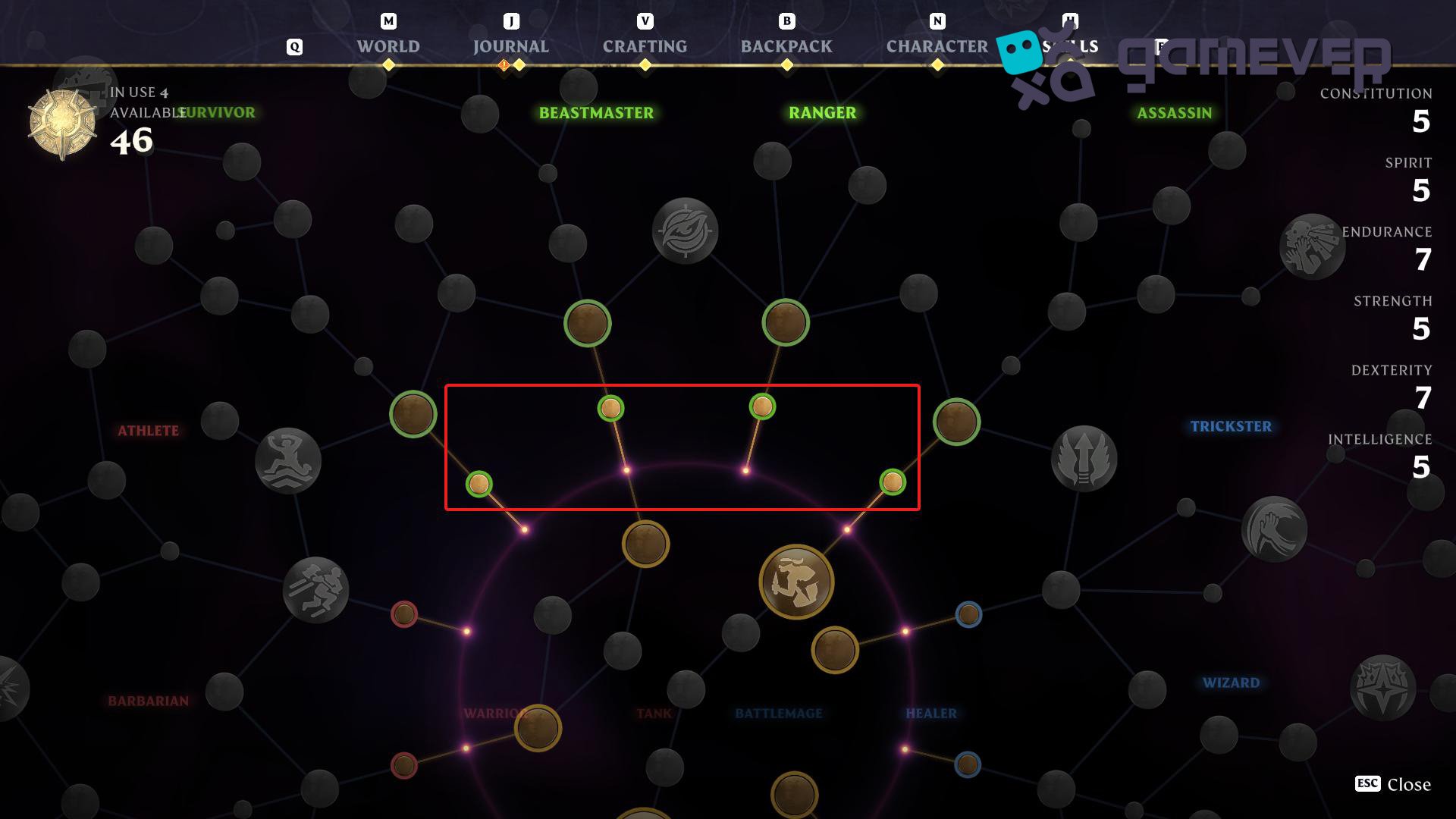This screenshot has width=1456, height=819.
Task: Select the gold-ringed node below the fist skill
Action: coord(835,650)
